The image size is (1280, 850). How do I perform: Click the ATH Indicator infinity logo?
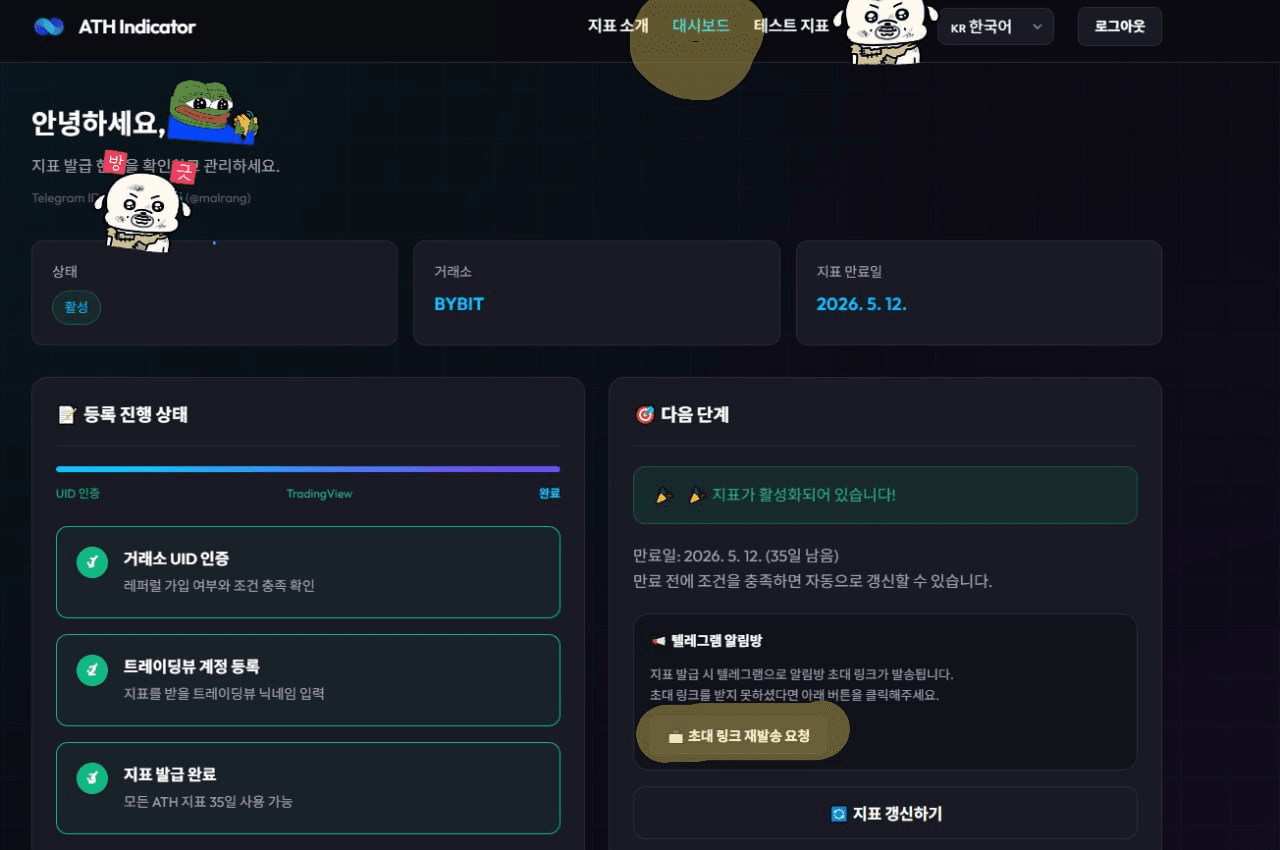click(x=48, y=27)
